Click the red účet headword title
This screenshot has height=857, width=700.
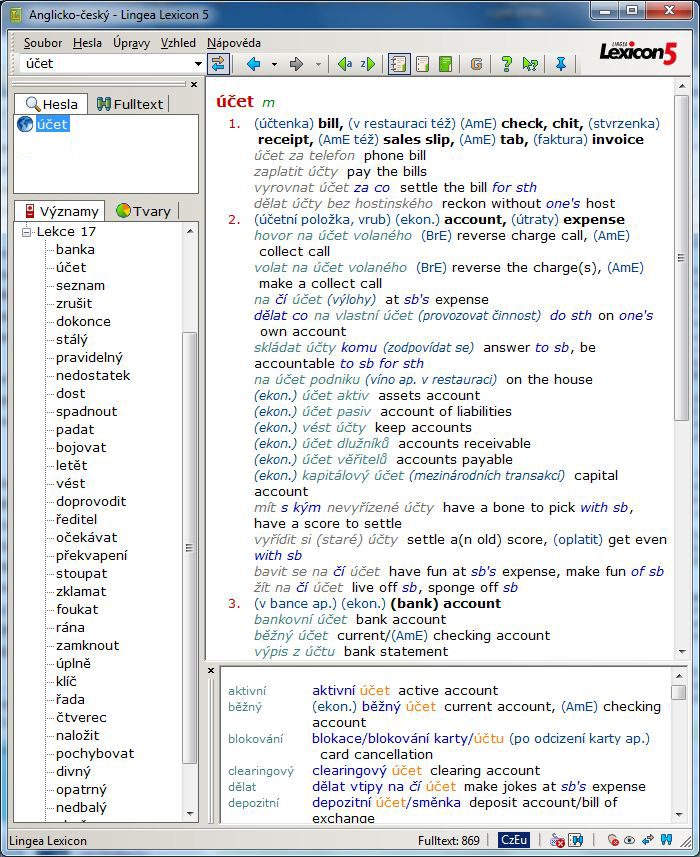coord(235,101)
